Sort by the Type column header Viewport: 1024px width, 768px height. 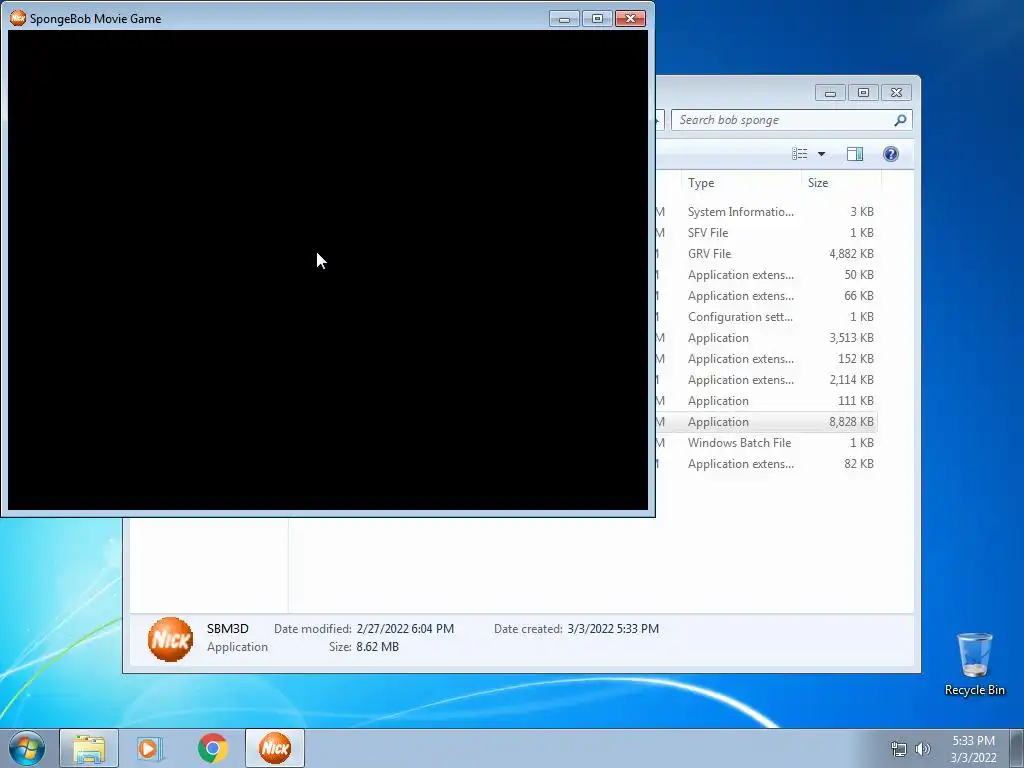tap(741, 183)
